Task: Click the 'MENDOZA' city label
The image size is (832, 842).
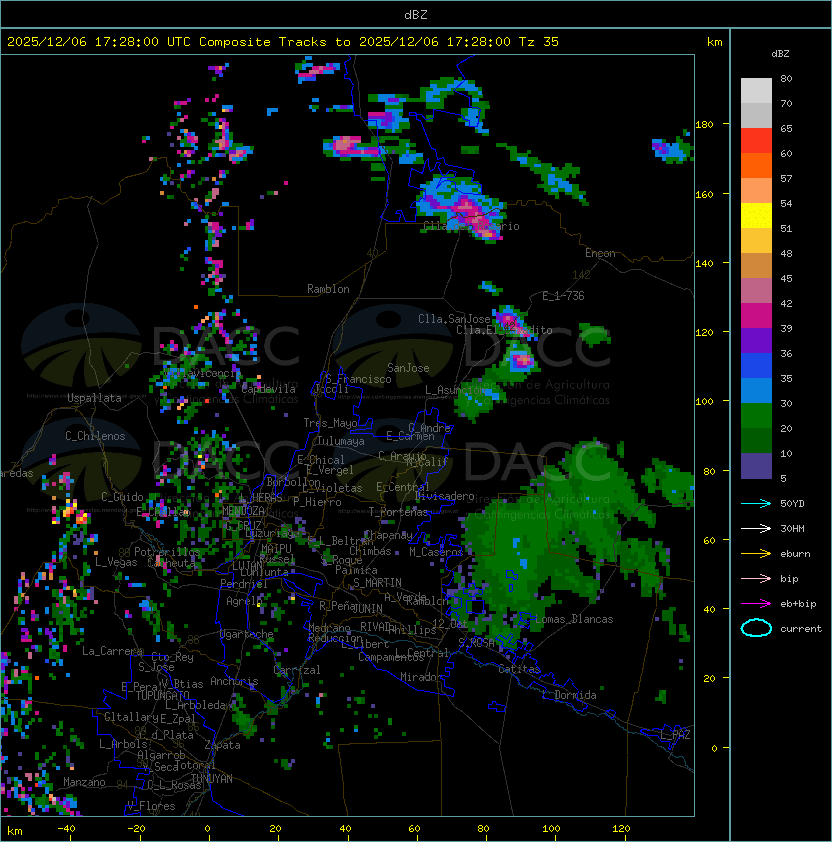Action: click(243, 510)
